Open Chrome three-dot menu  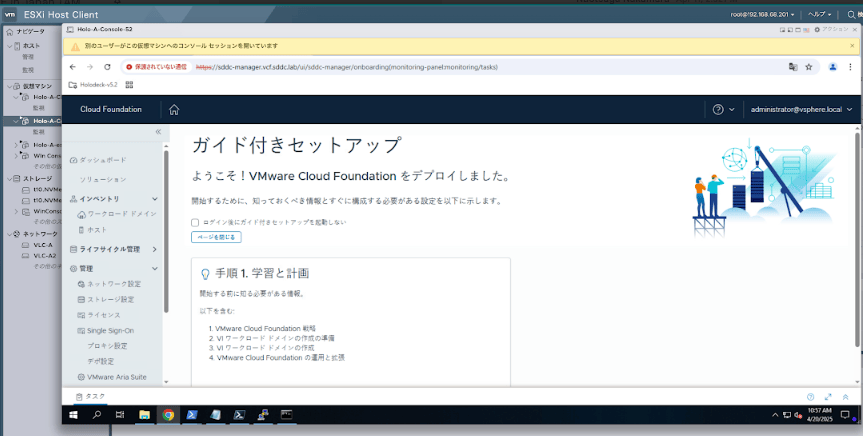851,67
